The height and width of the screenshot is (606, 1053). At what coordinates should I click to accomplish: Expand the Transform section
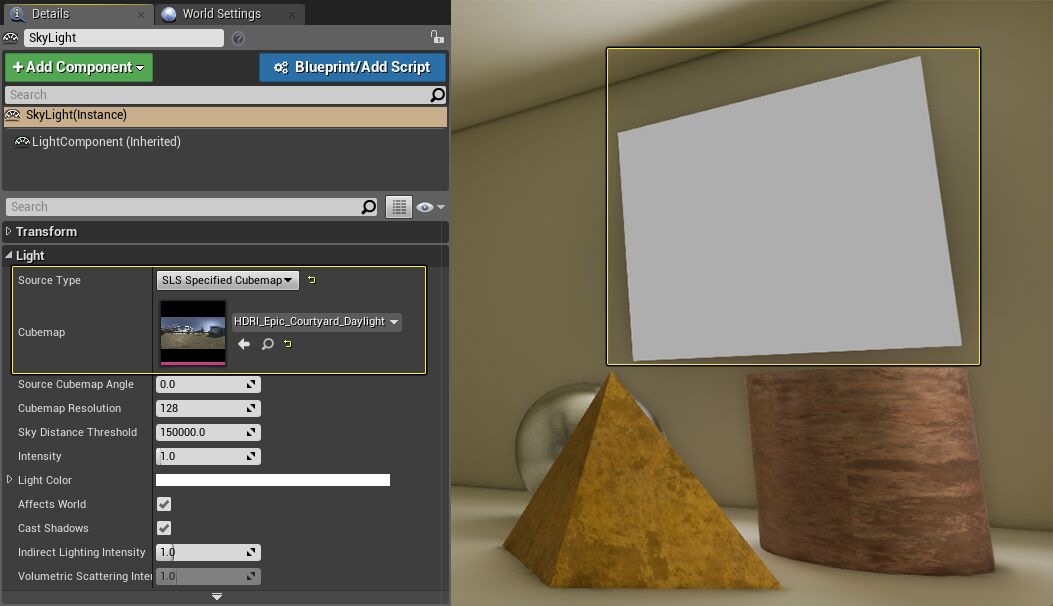coord(8,231)
